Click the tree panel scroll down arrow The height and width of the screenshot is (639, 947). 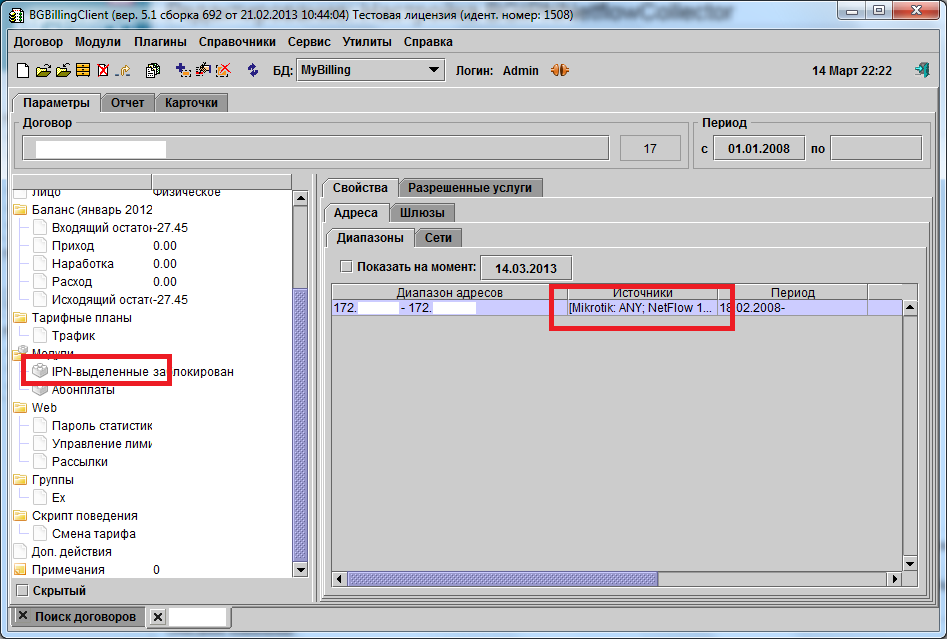point(300,570)
